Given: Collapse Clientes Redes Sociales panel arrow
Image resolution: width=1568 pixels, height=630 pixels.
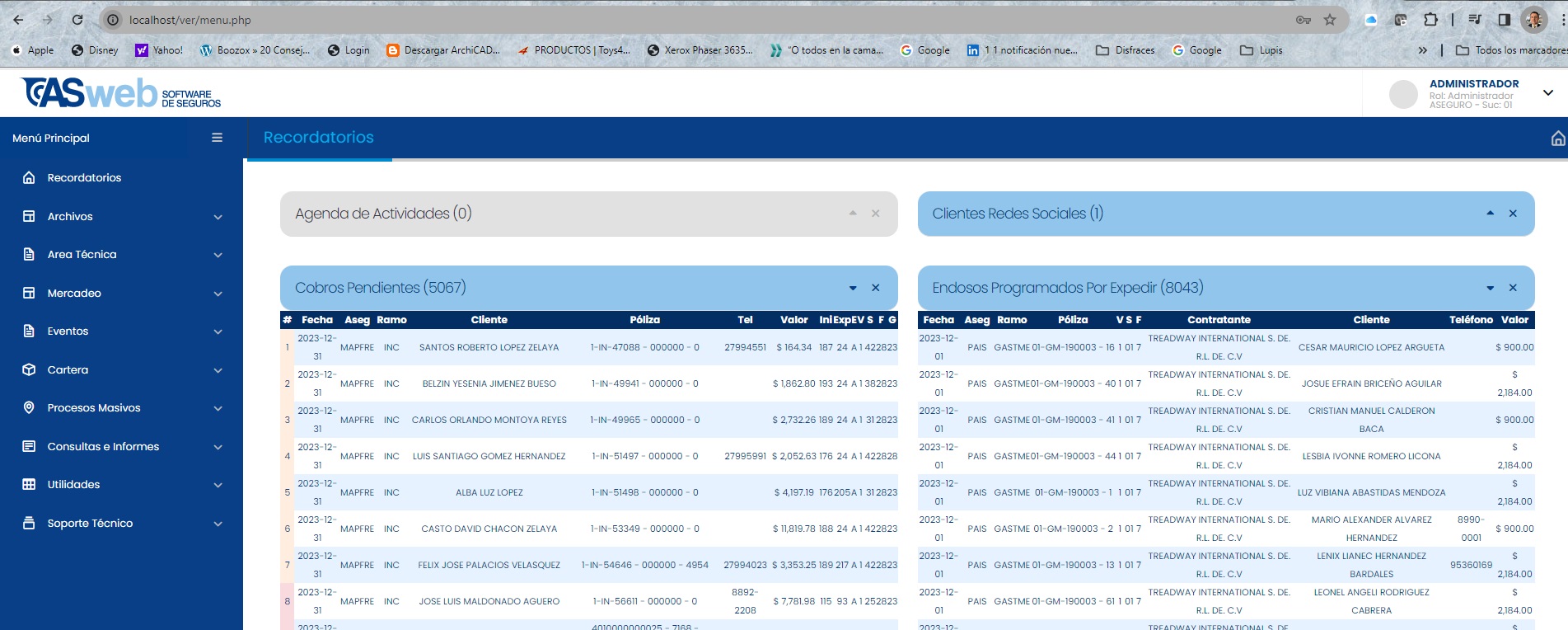Looking at the screenshot, I should [x=1490, y=214].
